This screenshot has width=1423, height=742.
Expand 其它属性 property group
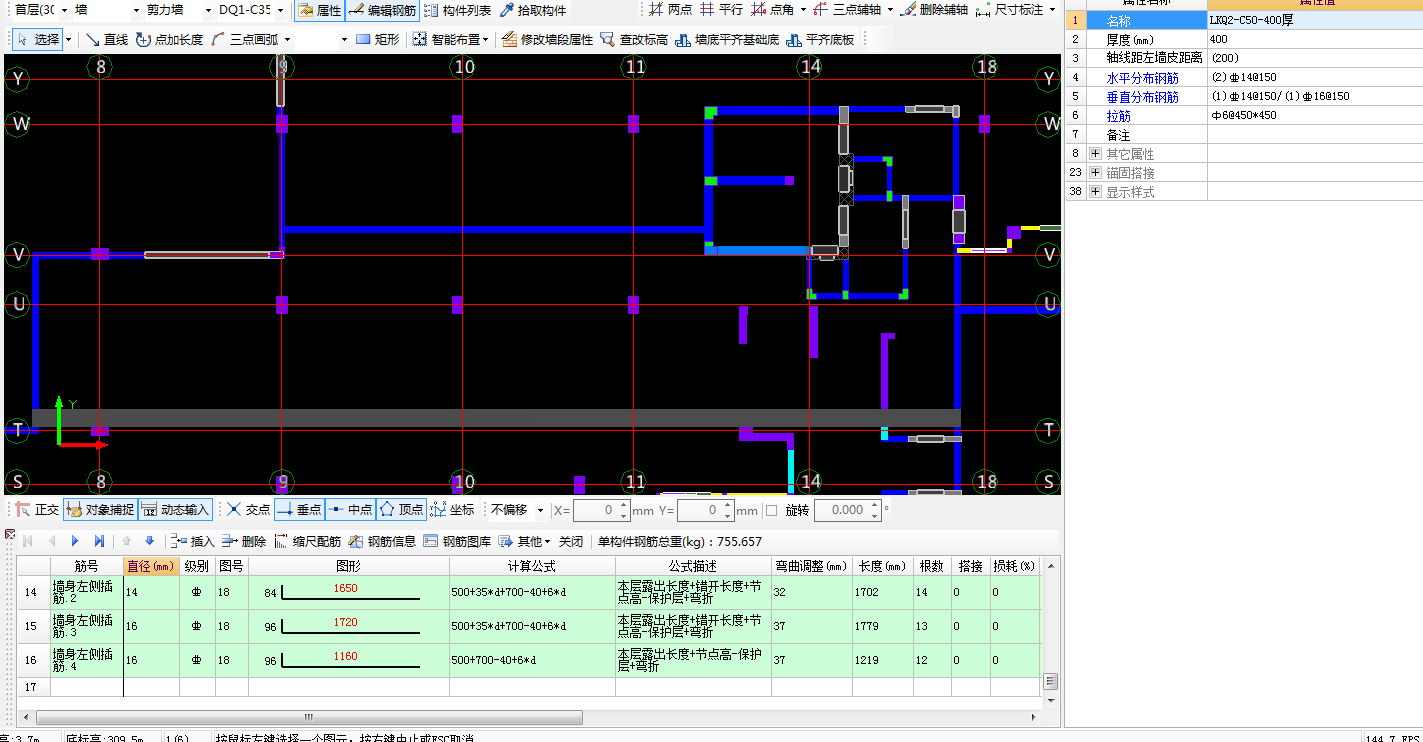(x=1095, y=154)
